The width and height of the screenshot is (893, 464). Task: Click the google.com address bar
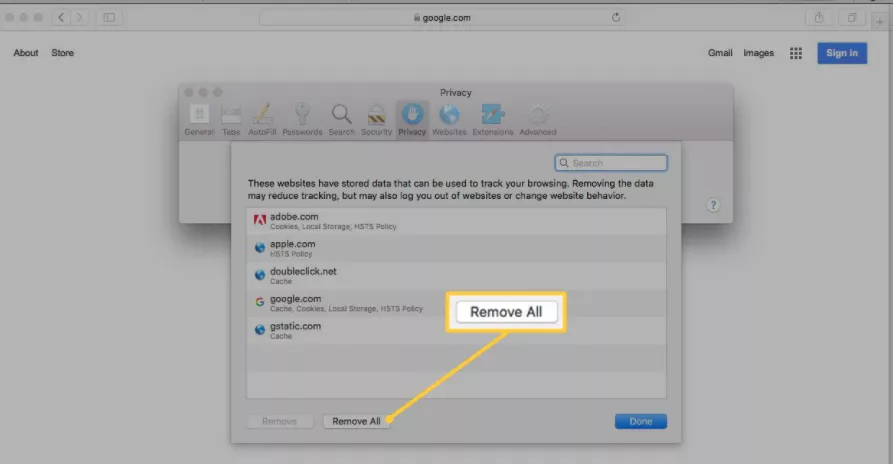tap(441, 18)
